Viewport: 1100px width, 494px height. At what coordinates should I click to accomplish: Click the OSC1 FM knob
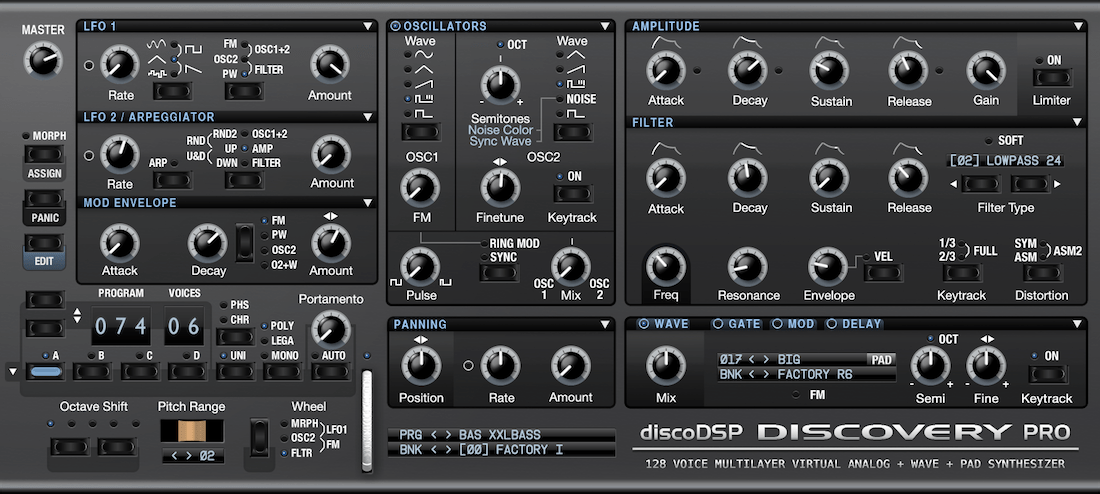pyautogui.click(x=420, y=187)
